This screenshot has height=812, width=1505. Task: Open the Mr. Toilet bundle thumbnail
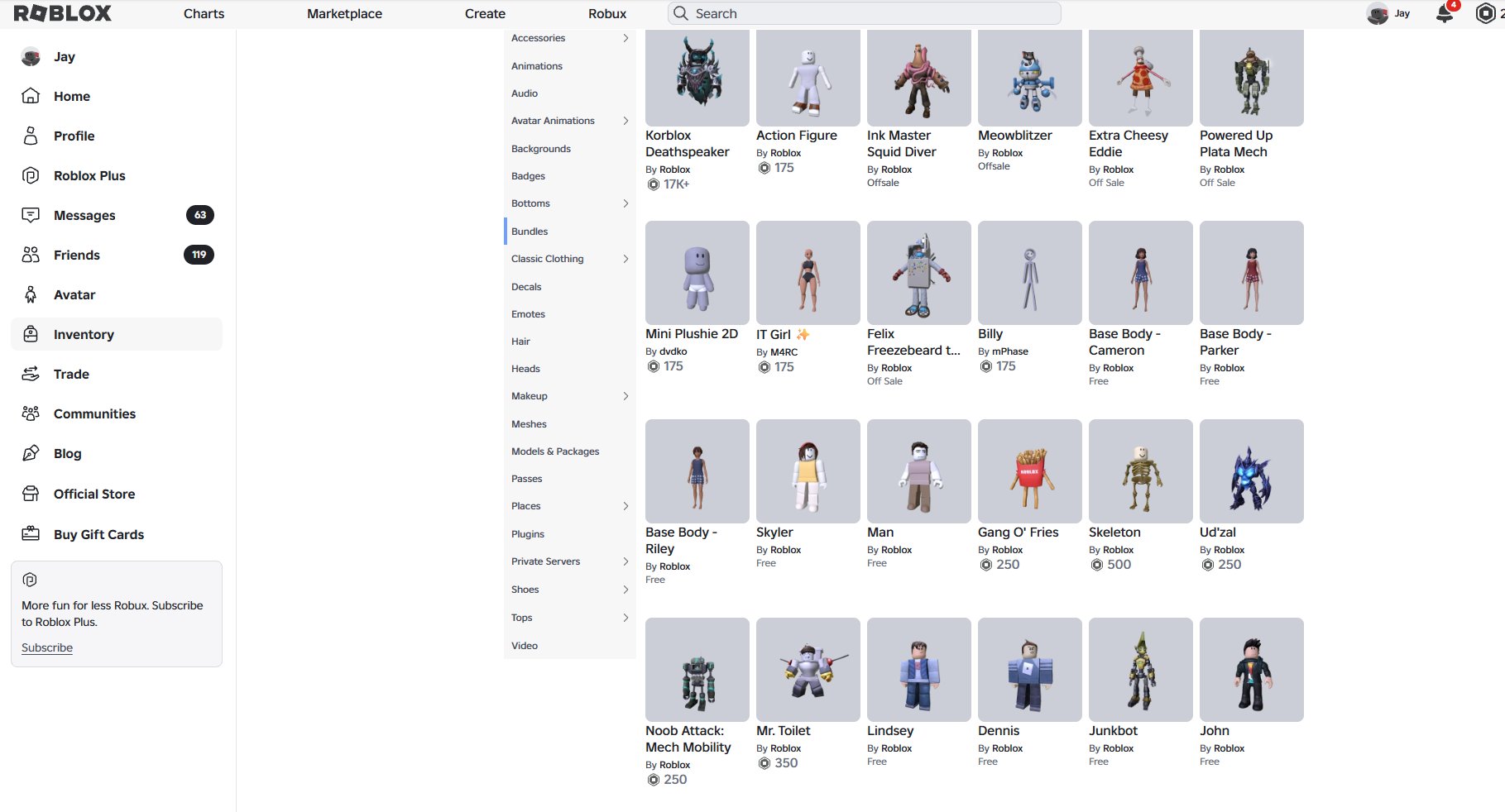click(x=808, y=670)
